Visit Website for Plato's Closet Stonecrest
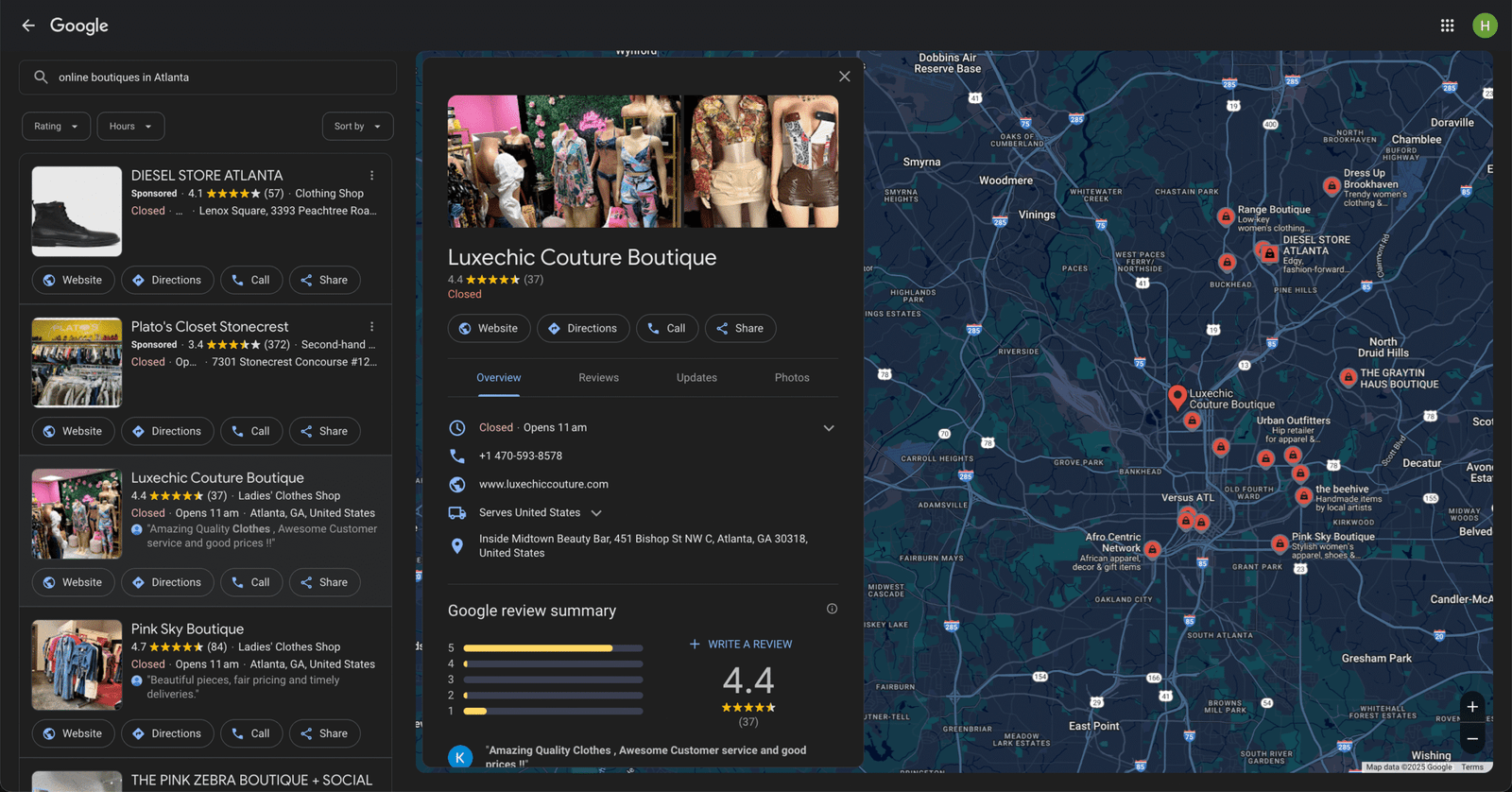 (x=73, y=432)
